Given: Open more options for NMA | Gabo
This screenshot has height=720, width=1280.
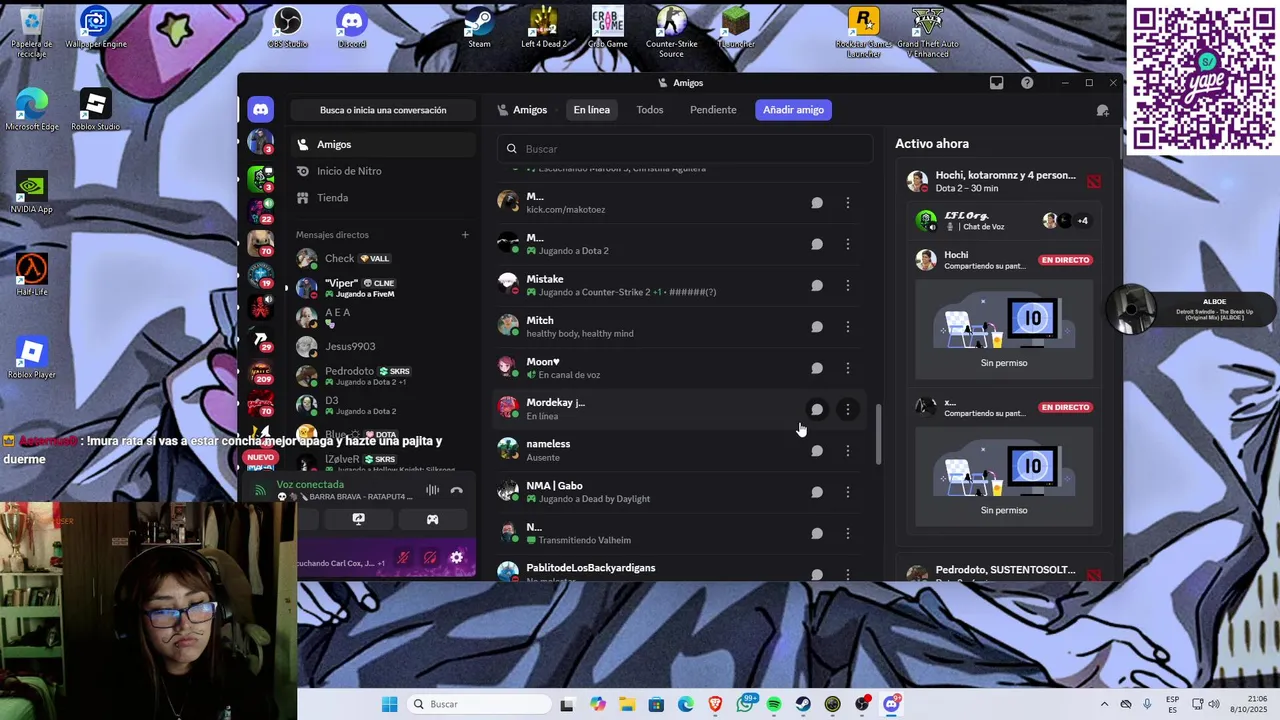Looking at the screenshot, I should click(x=848, y=492).
